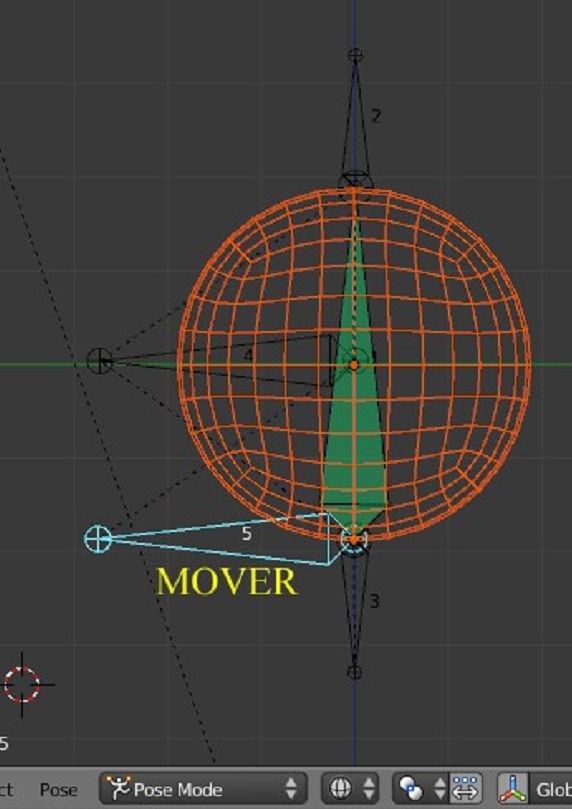572x809 pixels.
Task: Open the pivot point dropdown
Action: (x=421, y=788)
